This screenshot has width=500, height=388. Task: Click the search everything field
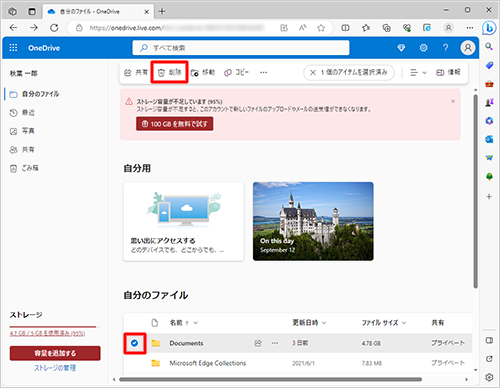click(x=241, y=48)
